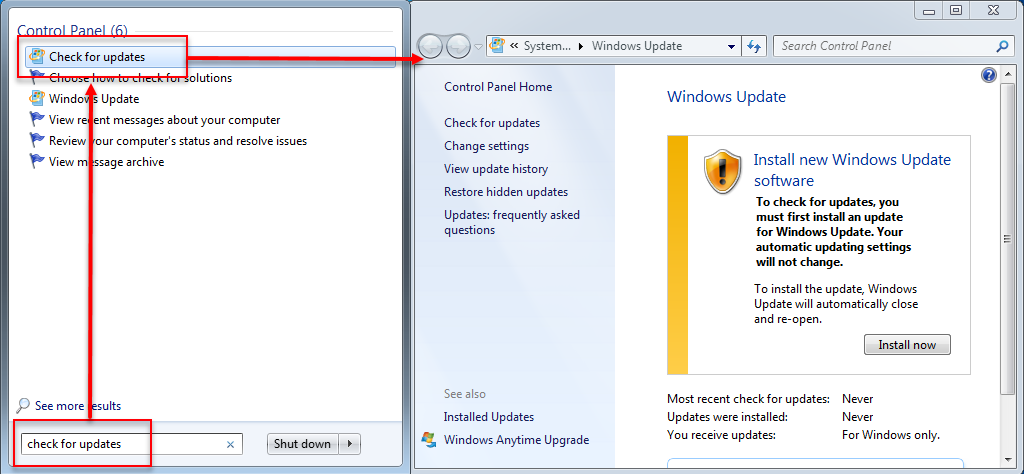Click the scrollbar up arrow
The image size is (1024, 474).
tap(1007, 74)
